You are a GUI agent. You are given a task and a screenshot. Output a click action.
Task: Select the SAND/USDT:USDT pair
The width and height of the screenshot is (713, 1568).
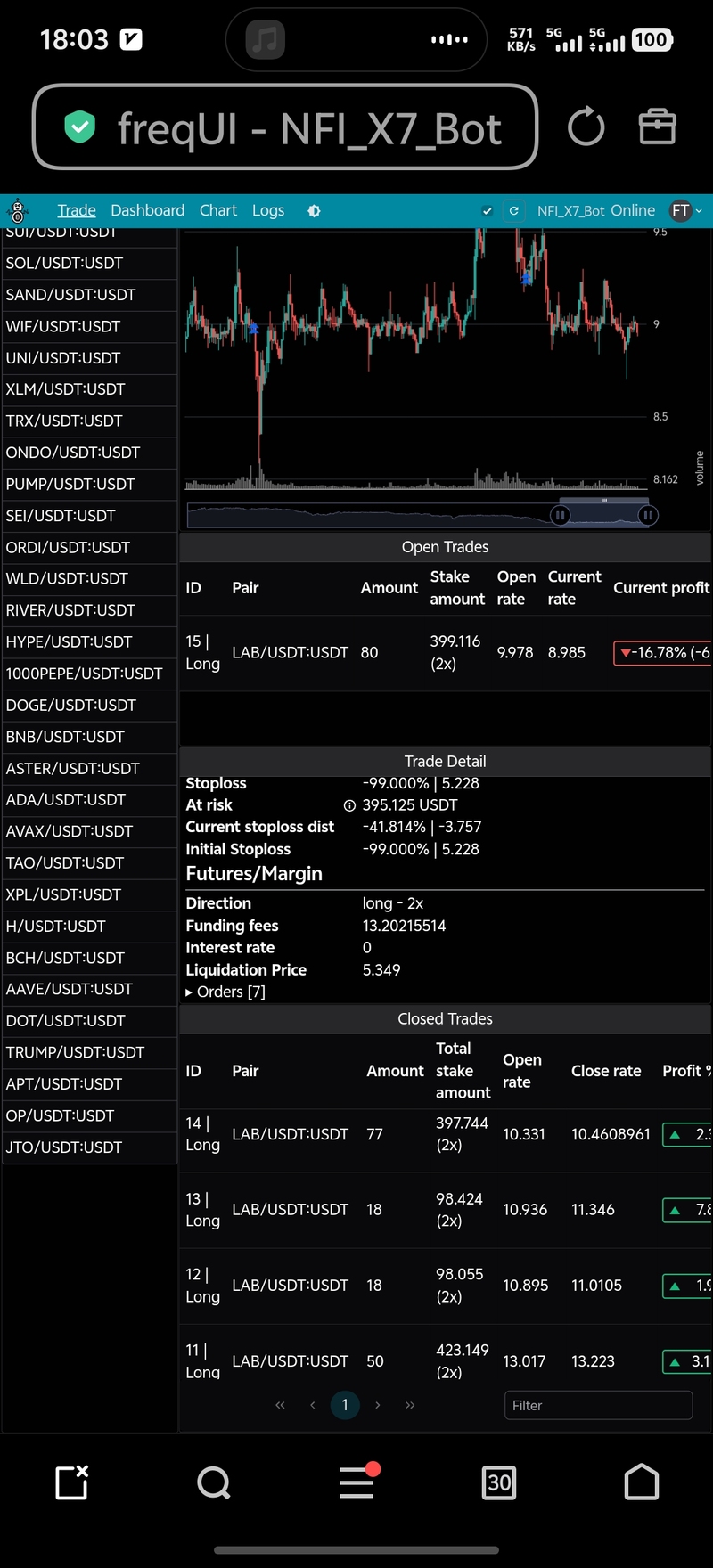click(x=89, y=295)
